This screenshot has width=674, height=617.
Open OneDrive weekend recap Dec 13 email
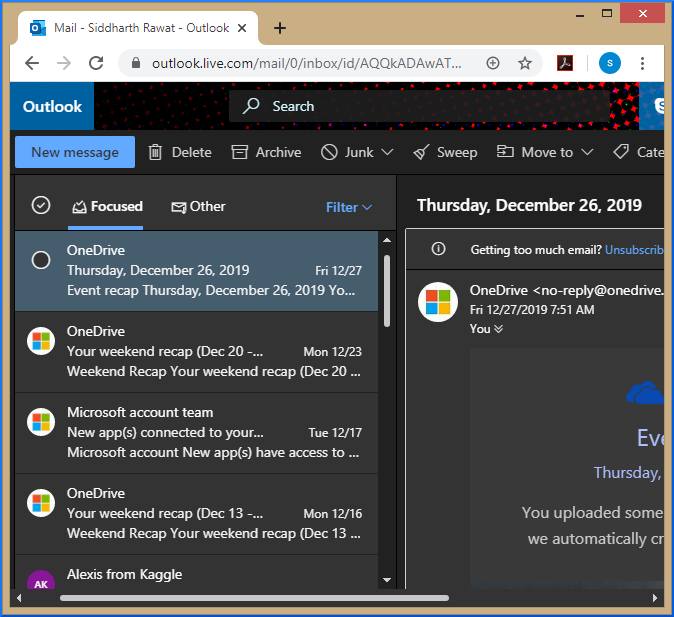196,514
